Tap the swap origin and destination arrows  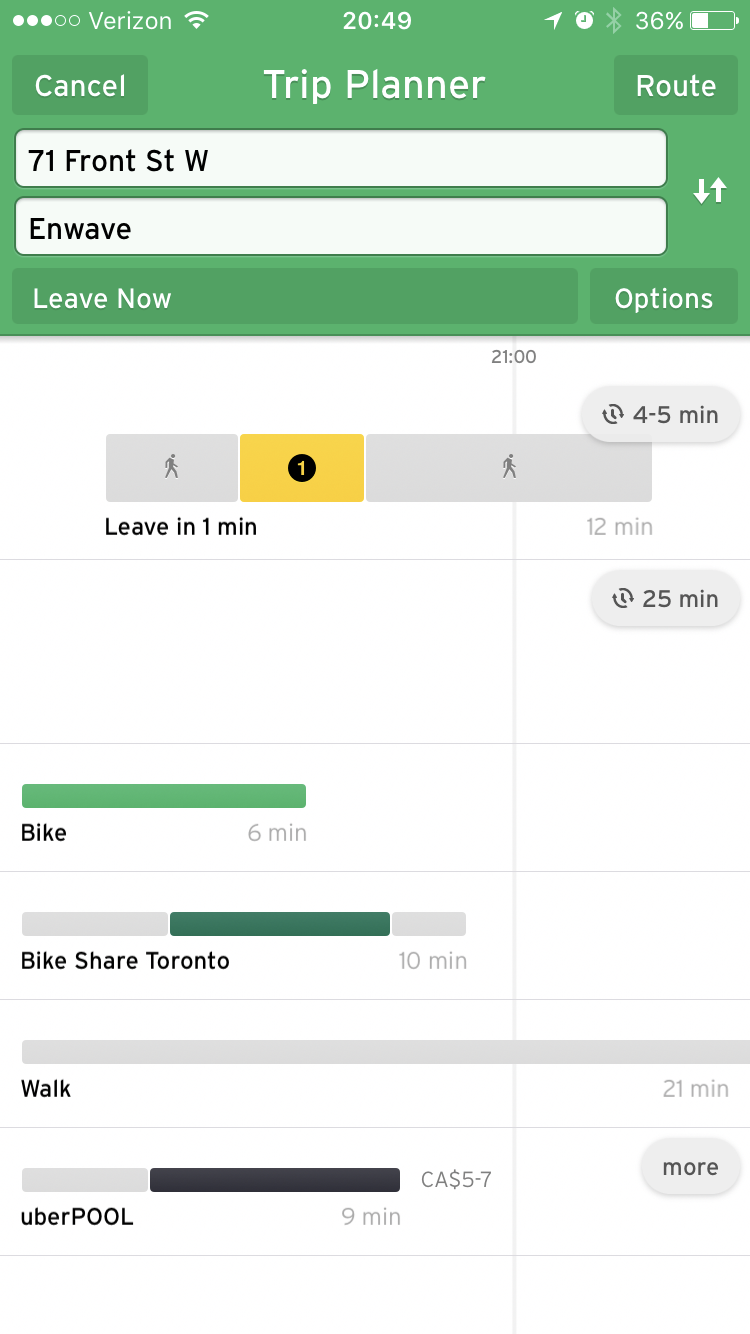[x=710, y=191]
